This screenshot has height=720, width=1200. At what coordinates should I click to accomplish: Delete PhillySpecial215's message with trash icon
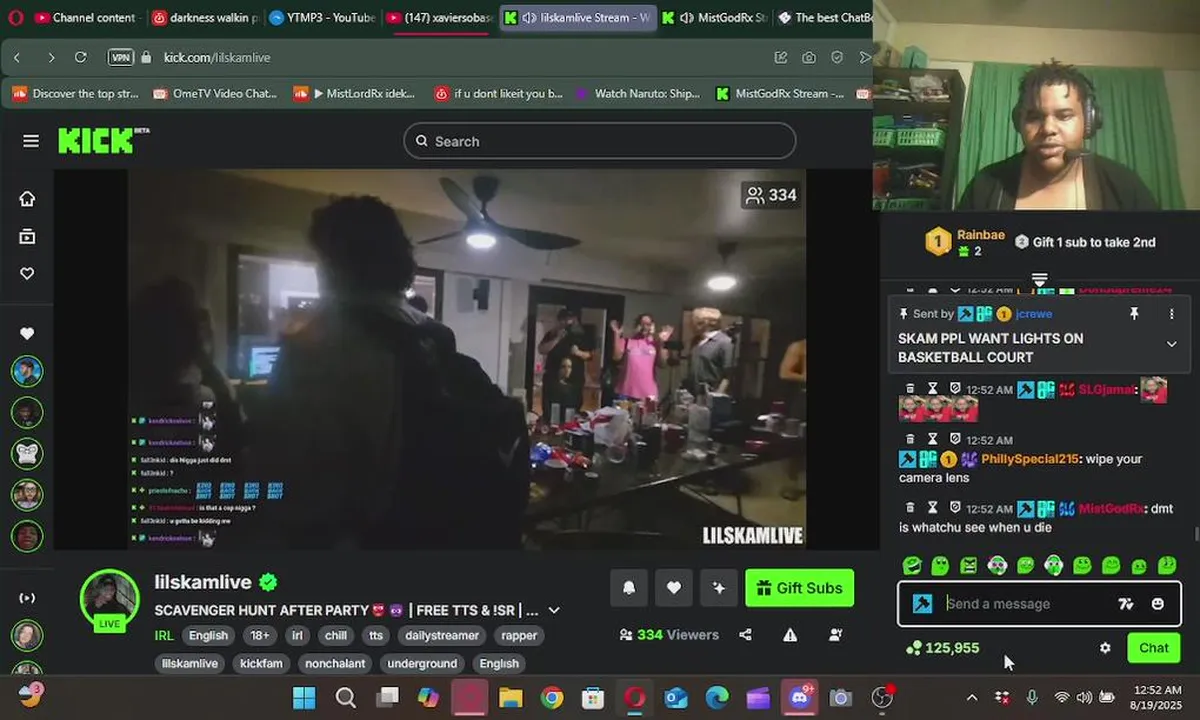(910, 440)
